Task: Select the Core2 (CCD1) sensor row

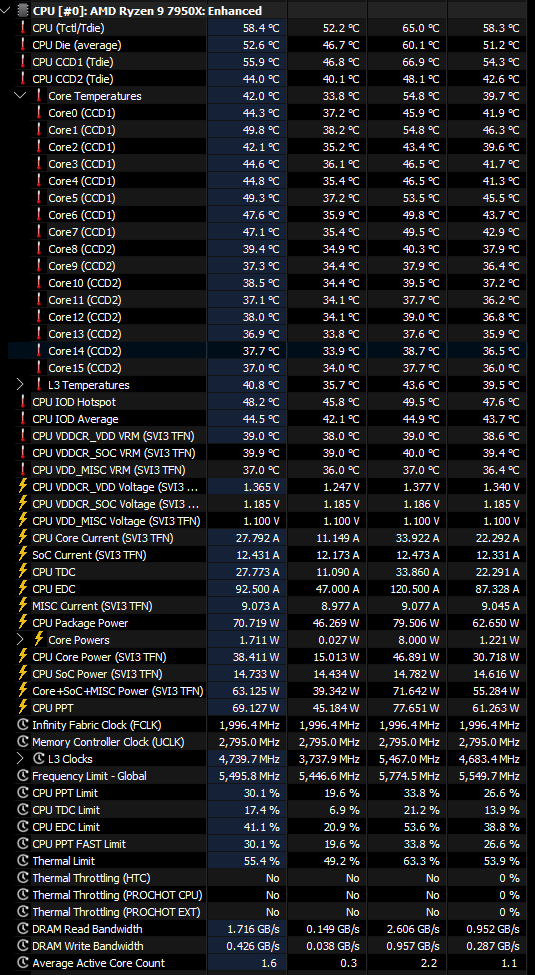Action: point(268,147)
